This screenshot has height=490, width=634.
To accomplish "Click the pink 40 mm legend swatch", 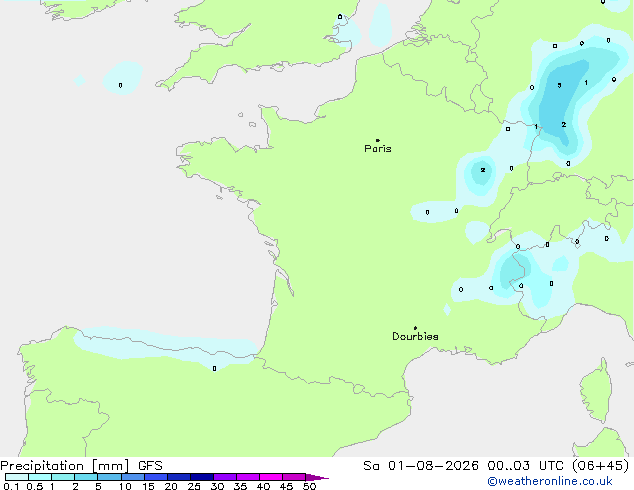I will 271,477.
